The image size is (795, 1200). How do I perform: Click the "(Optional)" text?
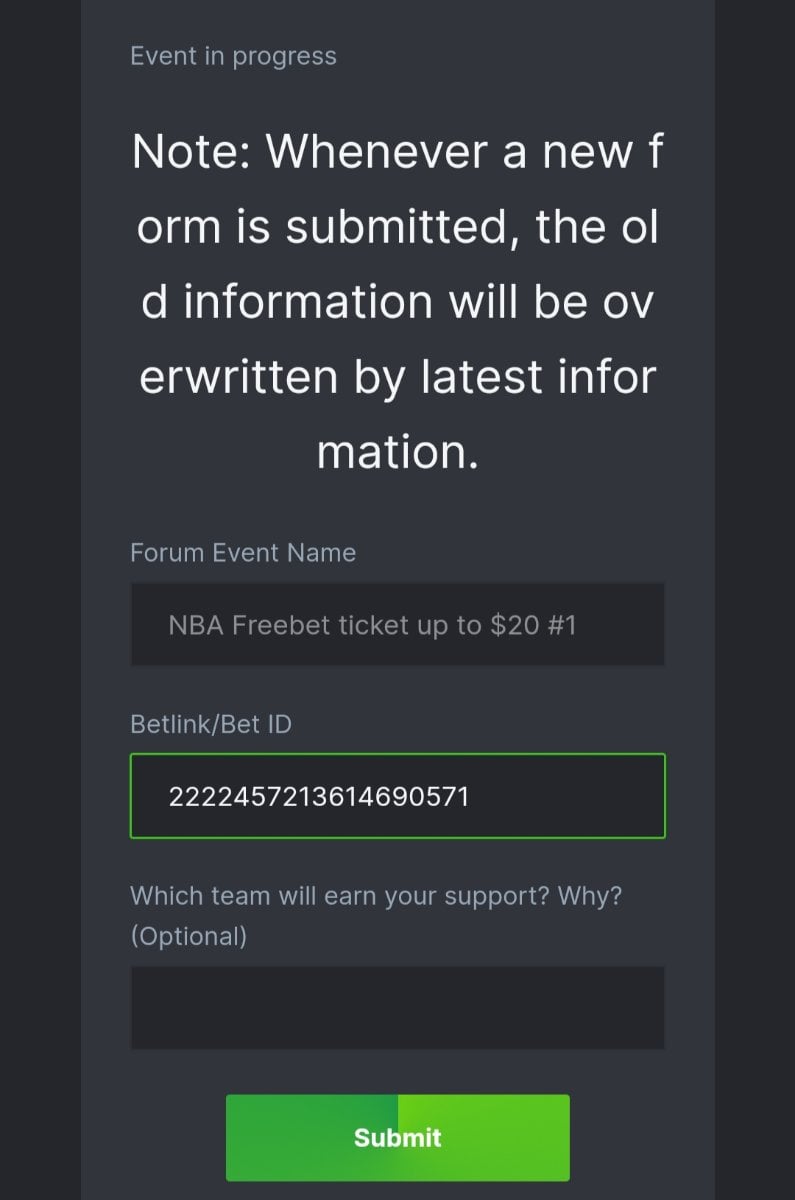tap(188, 936)
